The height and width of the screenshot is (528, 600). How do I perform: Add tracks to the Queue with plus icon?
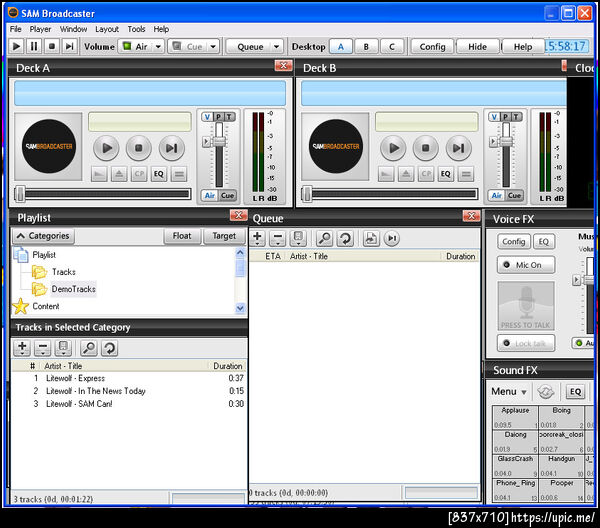(258, 238)
